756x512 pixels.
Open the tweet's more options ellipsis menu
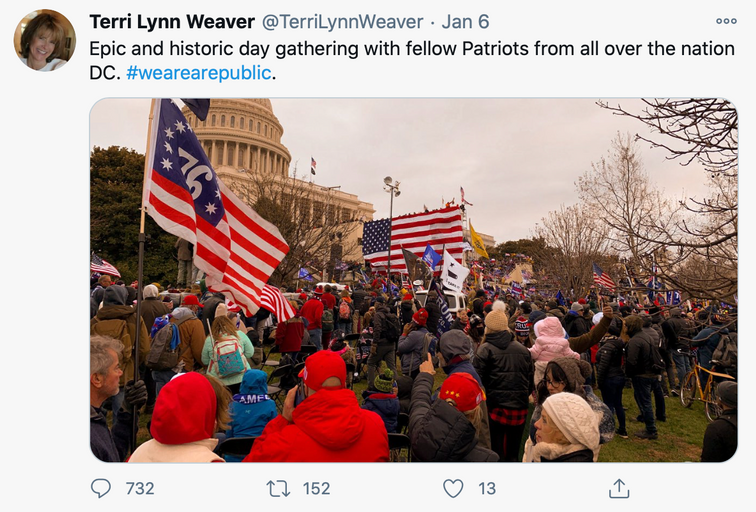726,21
